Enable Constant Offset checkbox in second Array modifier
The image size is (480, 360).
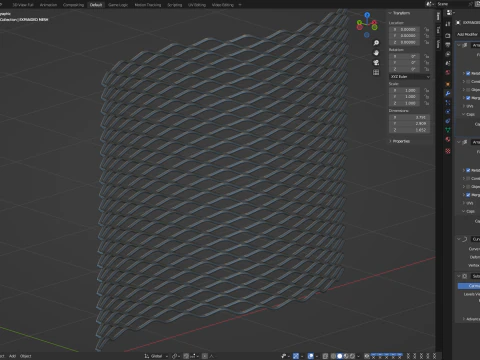pyautogui.click(x=468, y=179)
